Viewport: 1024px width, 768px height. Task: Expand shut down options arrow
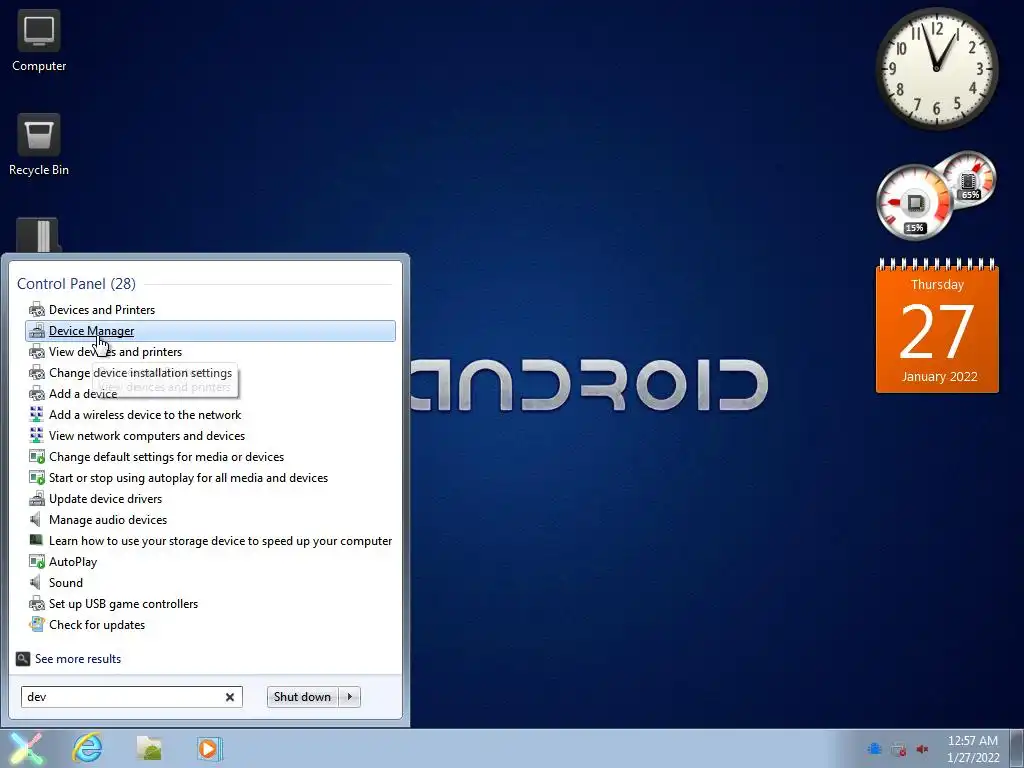pos(350,697)
